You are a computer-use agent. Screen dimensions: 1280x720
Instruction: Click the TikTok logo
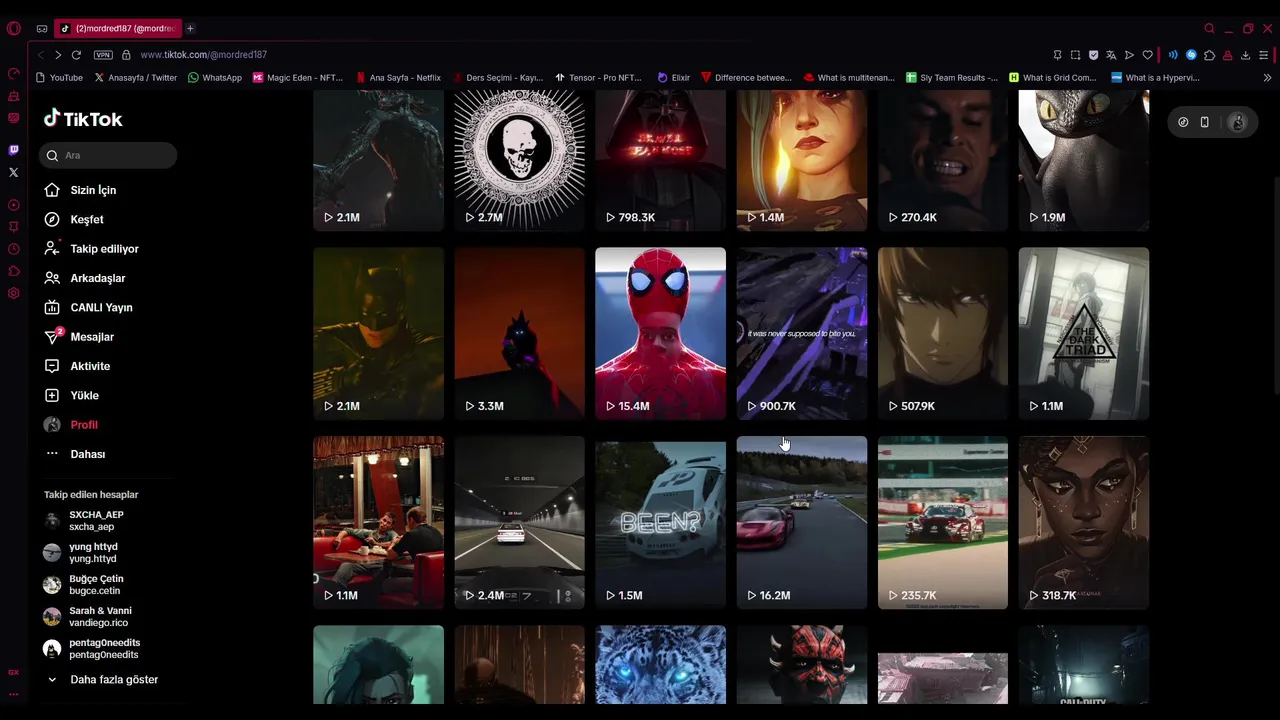tap(83, 119)
